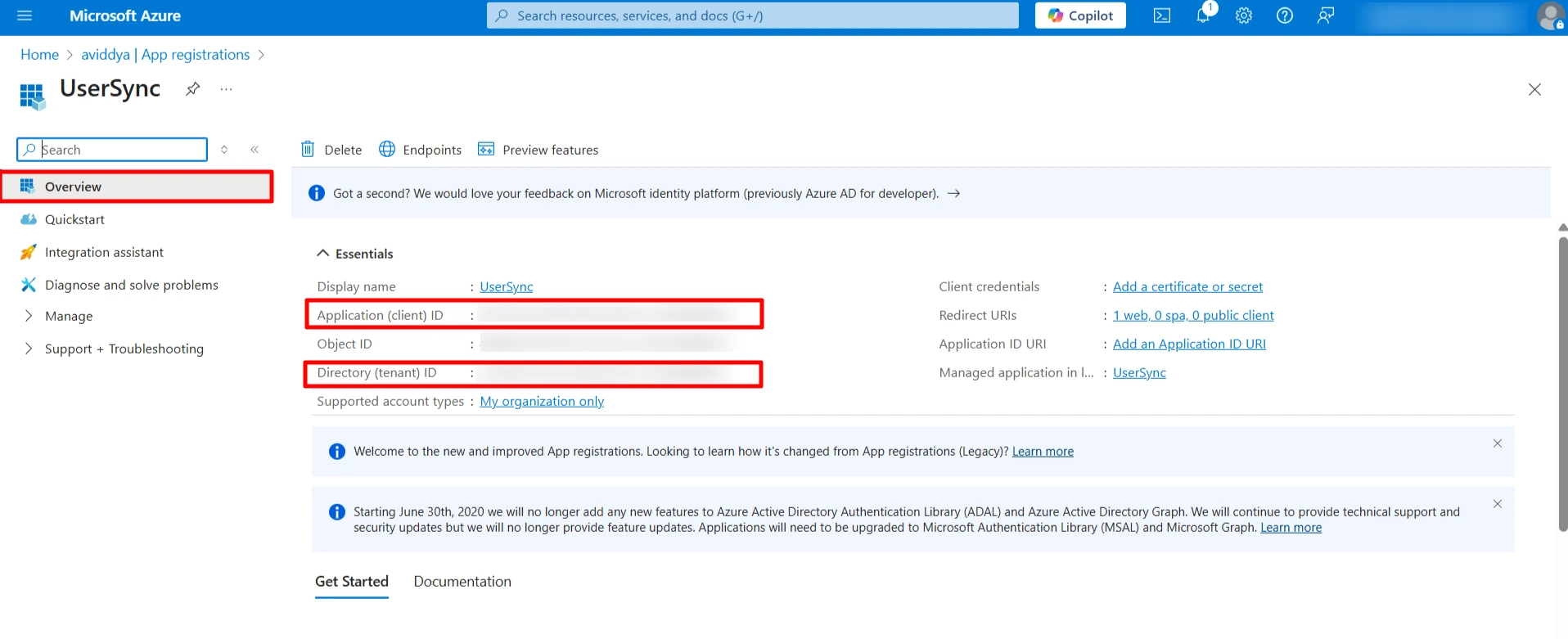Open Preview features

[x=538, y=150]
